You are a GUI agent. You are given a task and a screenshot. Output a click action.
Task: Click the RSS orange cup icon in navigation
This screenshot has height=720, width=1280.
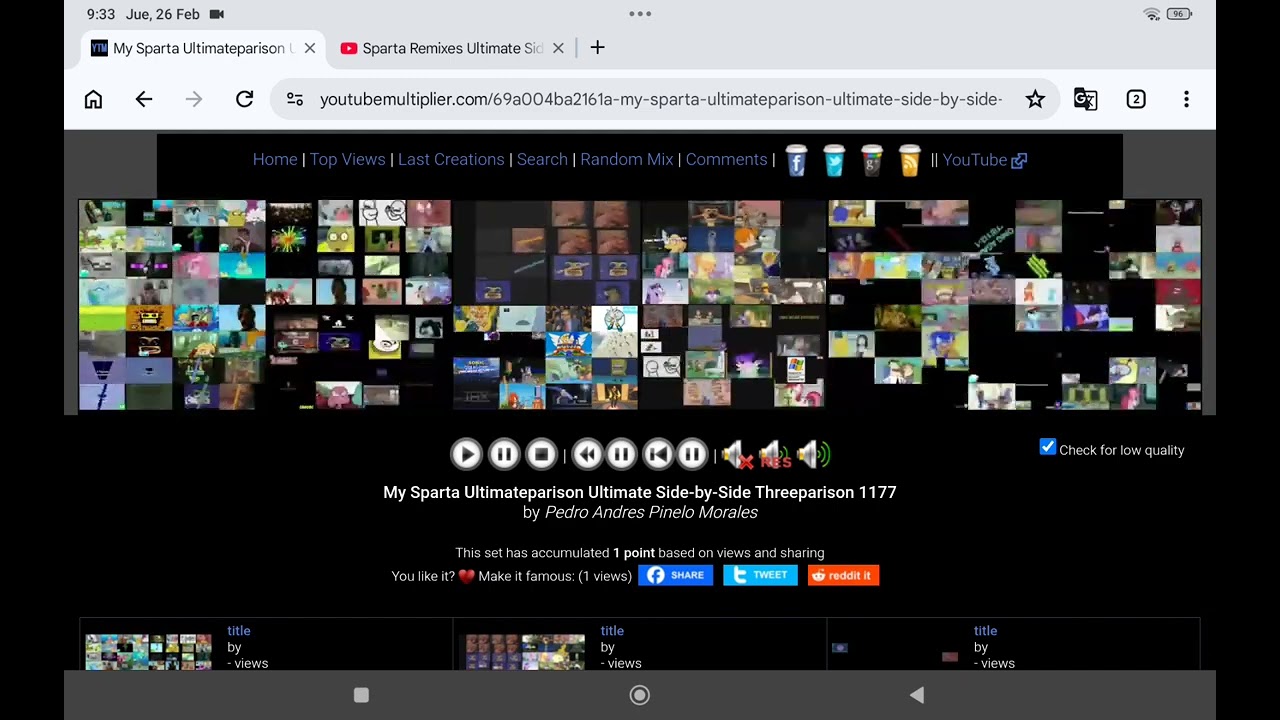[909, 160]
